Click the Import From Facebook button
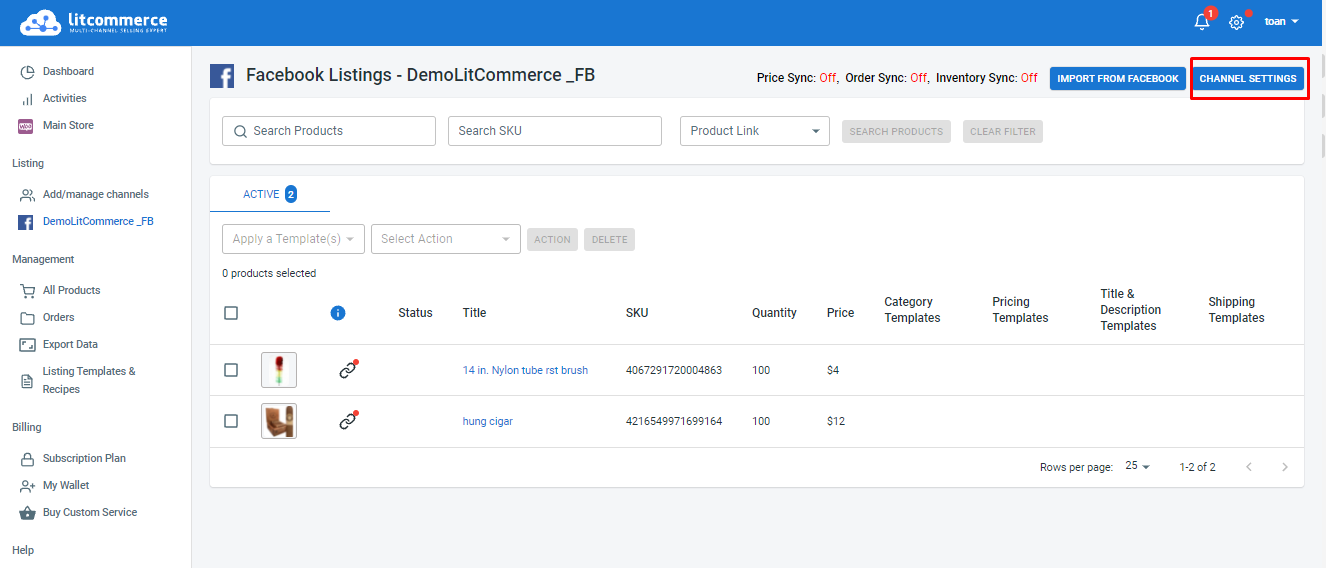This screenshot has width=1326, height=568. [1118, 79]
